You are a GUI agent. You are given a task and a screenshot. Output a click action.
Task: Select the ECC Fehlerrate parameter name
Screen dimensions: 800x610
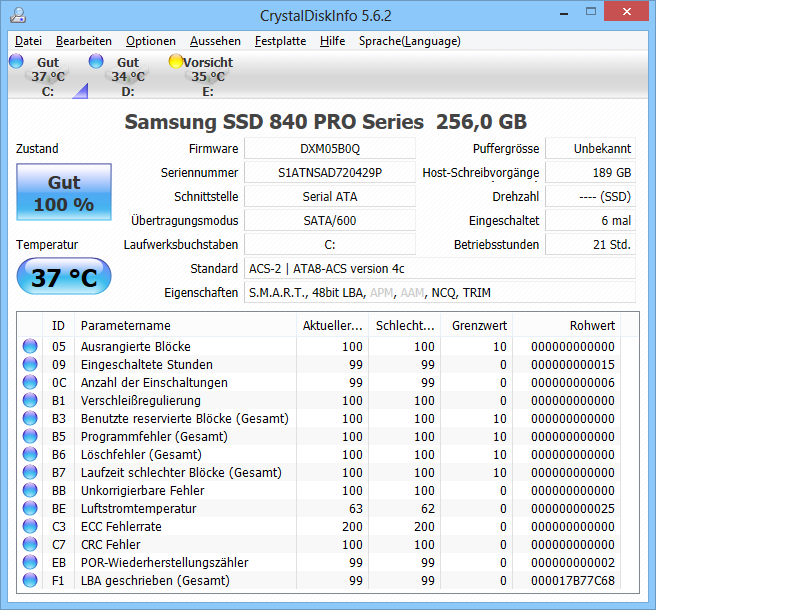tap(121, 526)
